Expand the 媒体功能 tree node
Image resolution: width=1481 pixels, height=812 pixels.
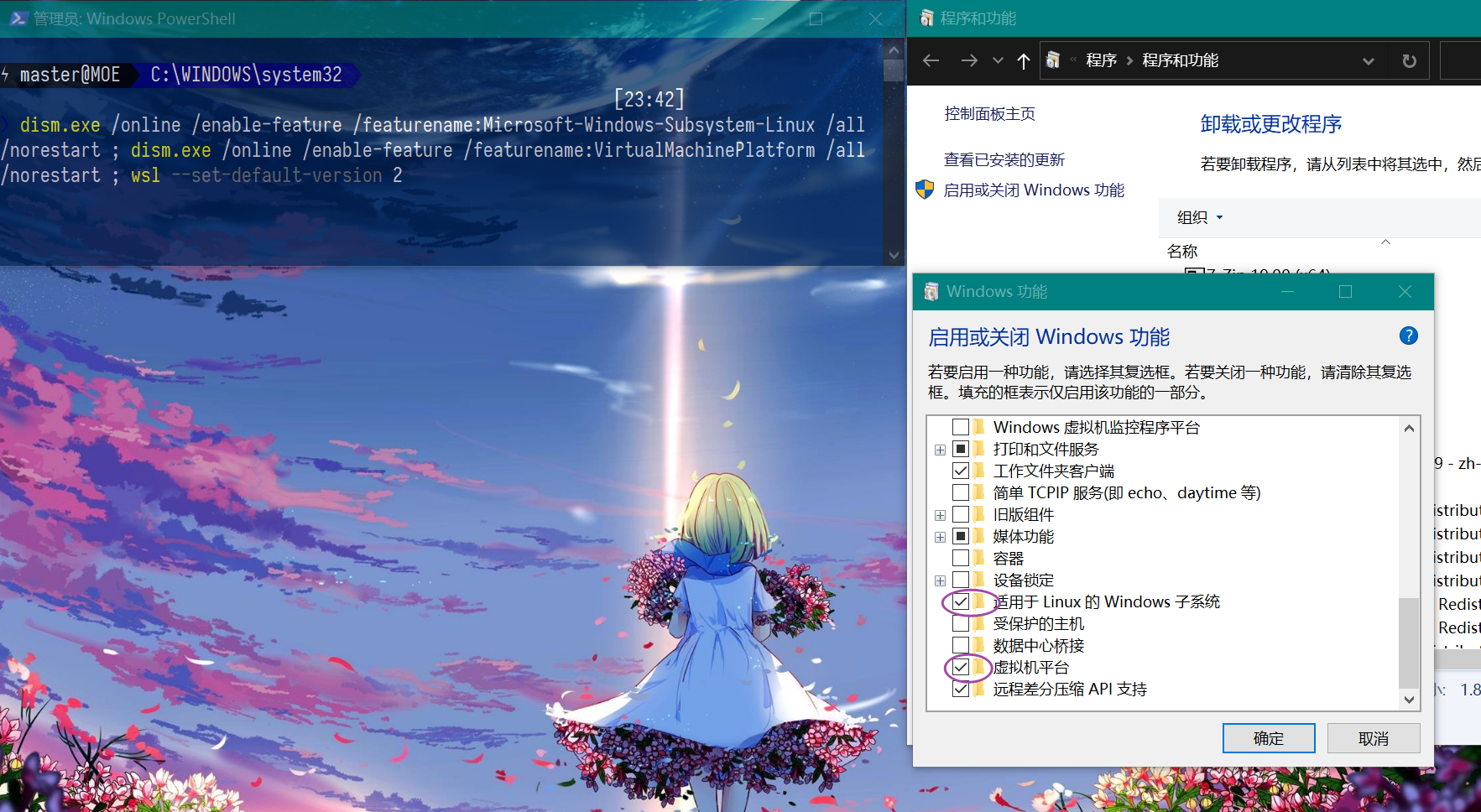pos(940,537)
